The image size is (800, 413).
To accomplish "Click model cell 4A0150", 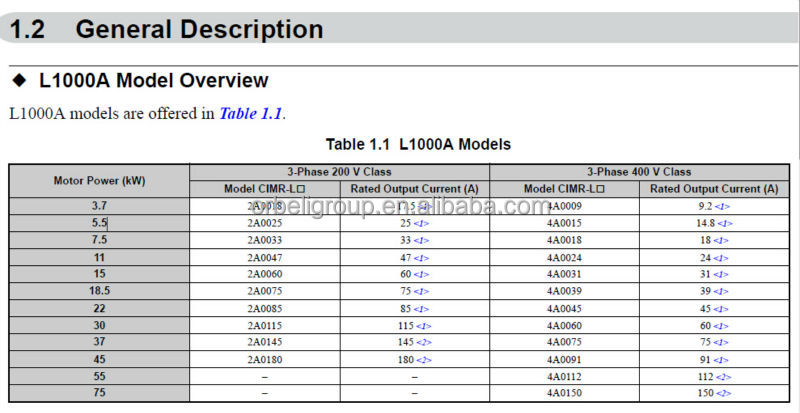I will tap(564, 393).
